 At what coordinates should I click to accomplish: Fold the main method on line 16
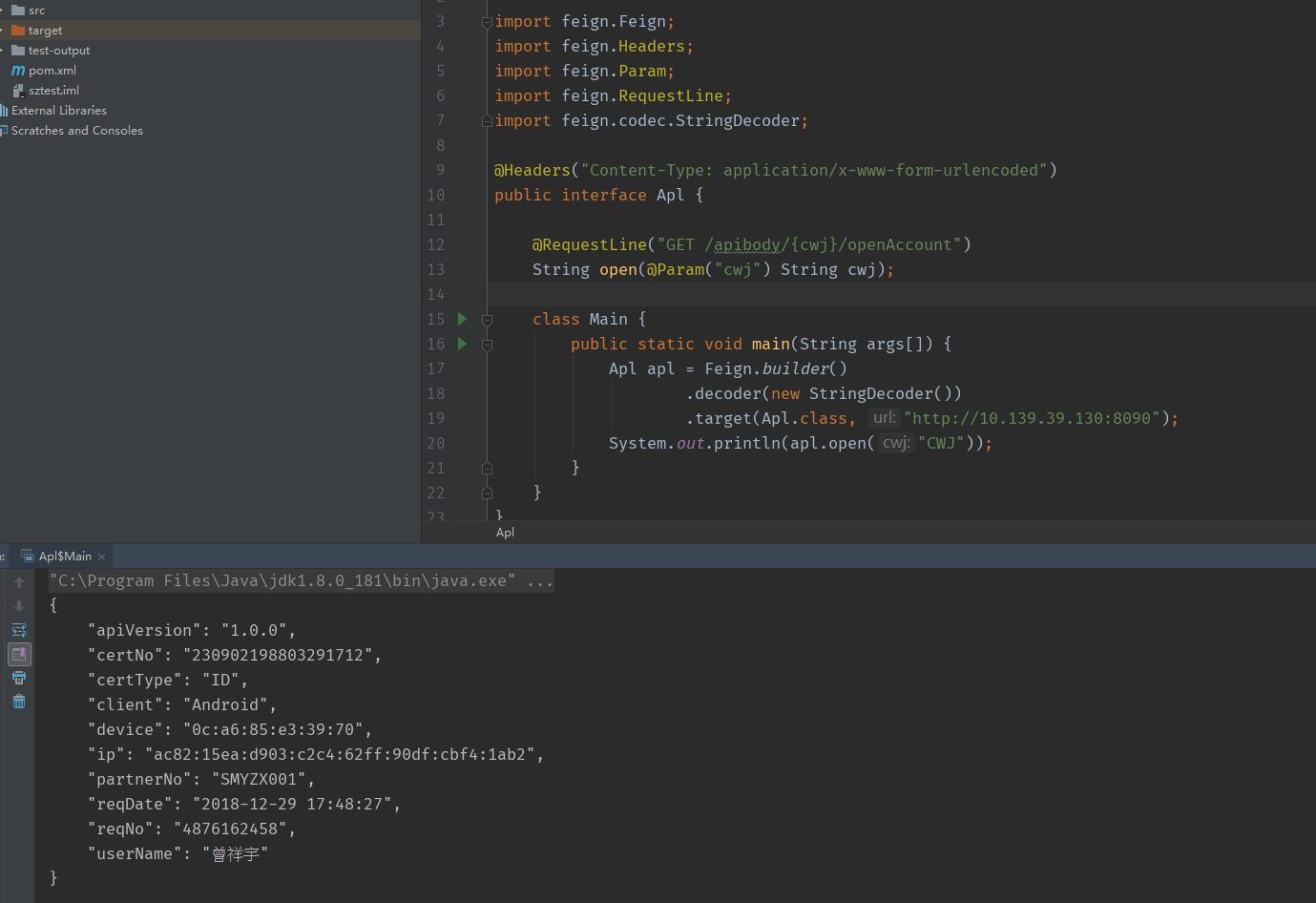click(x=487, y=345)
